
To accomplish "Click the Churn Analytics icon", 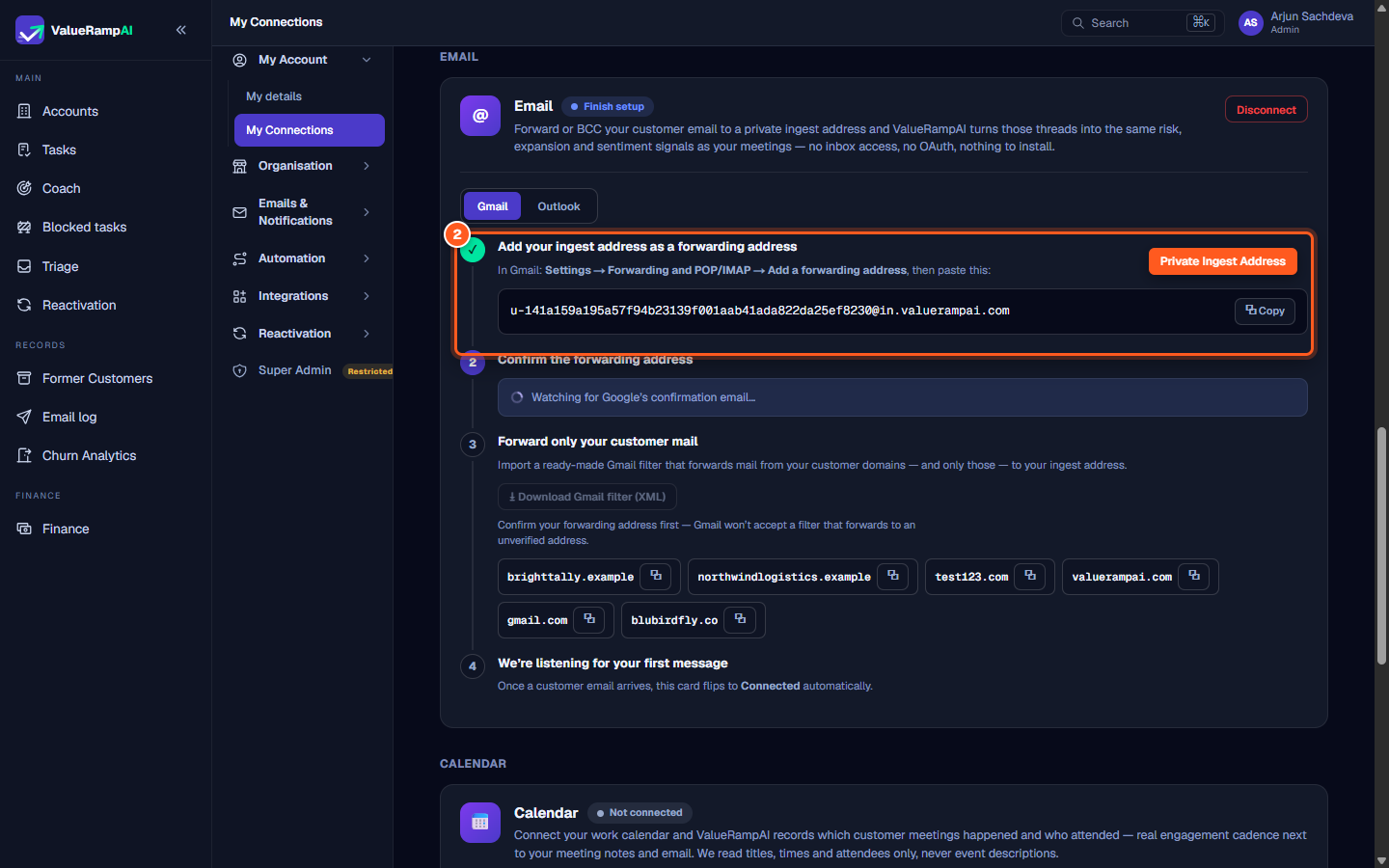I will 24,455.
